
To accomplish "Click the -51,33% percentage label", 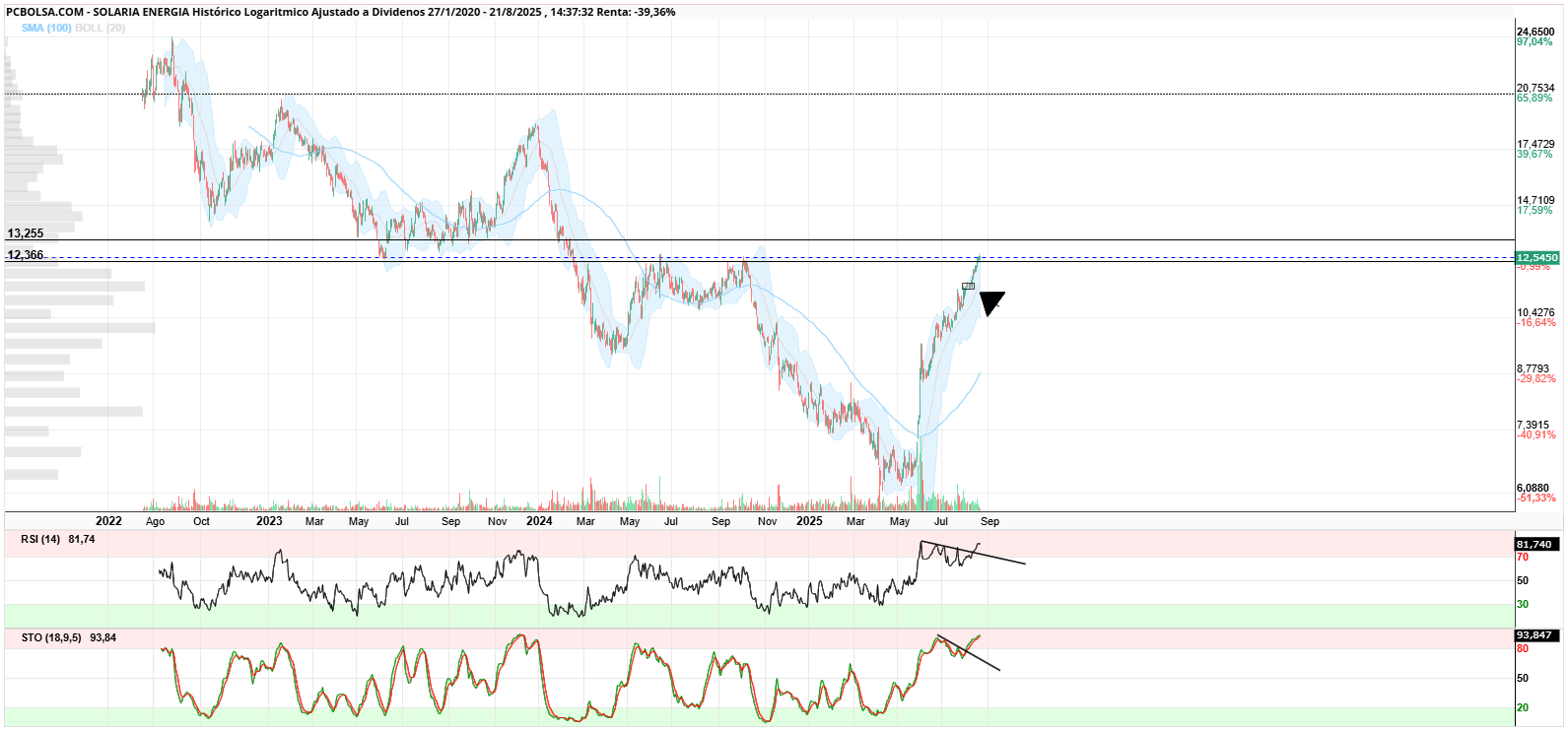I will pos(1536,498).
